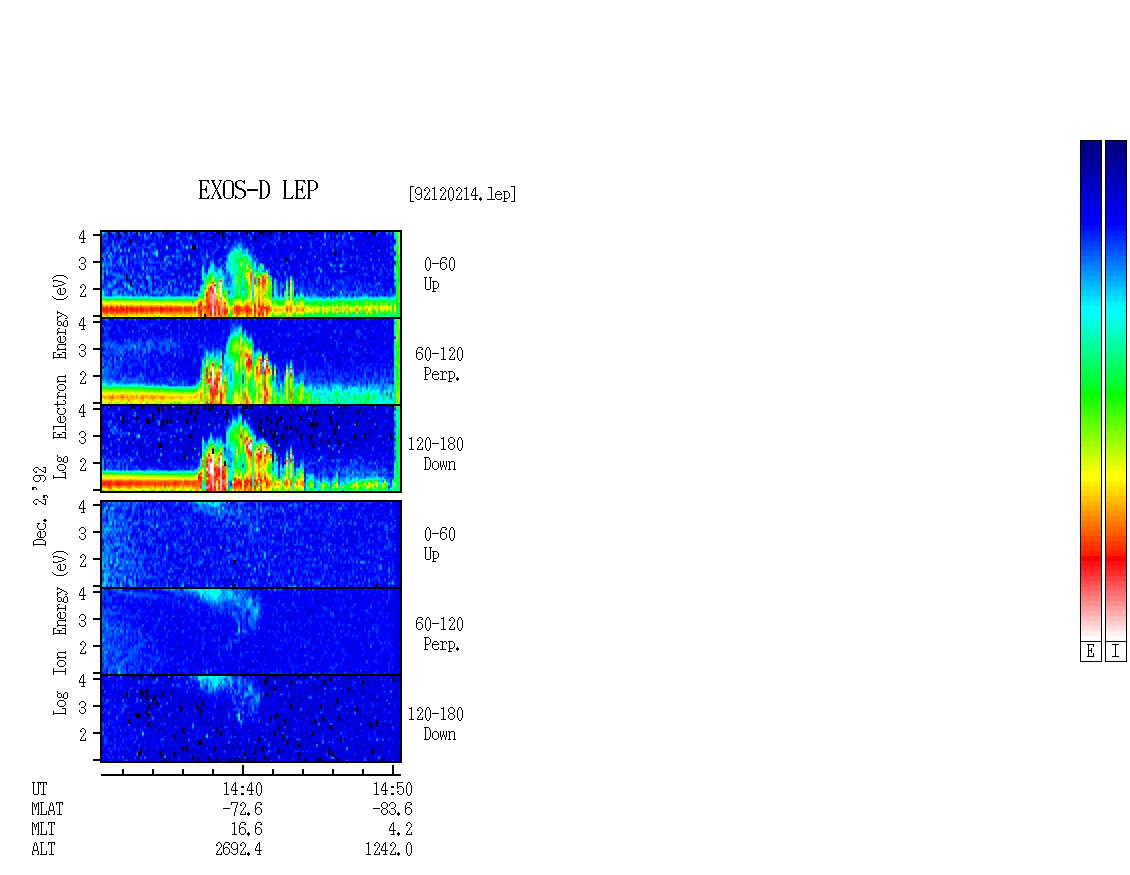The width and height of the screenshot is (1130, 875).
Task: Click the altitude value 1242.0
Action: (x=388, y=850)
